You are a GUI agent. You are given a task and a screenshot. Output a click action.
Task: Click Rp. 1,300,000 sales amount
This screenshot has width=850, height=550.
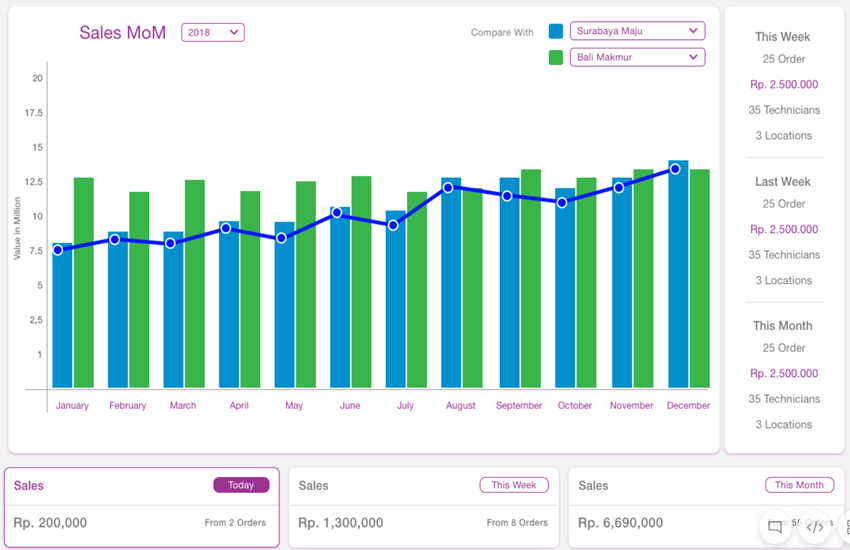click(340, 523)
